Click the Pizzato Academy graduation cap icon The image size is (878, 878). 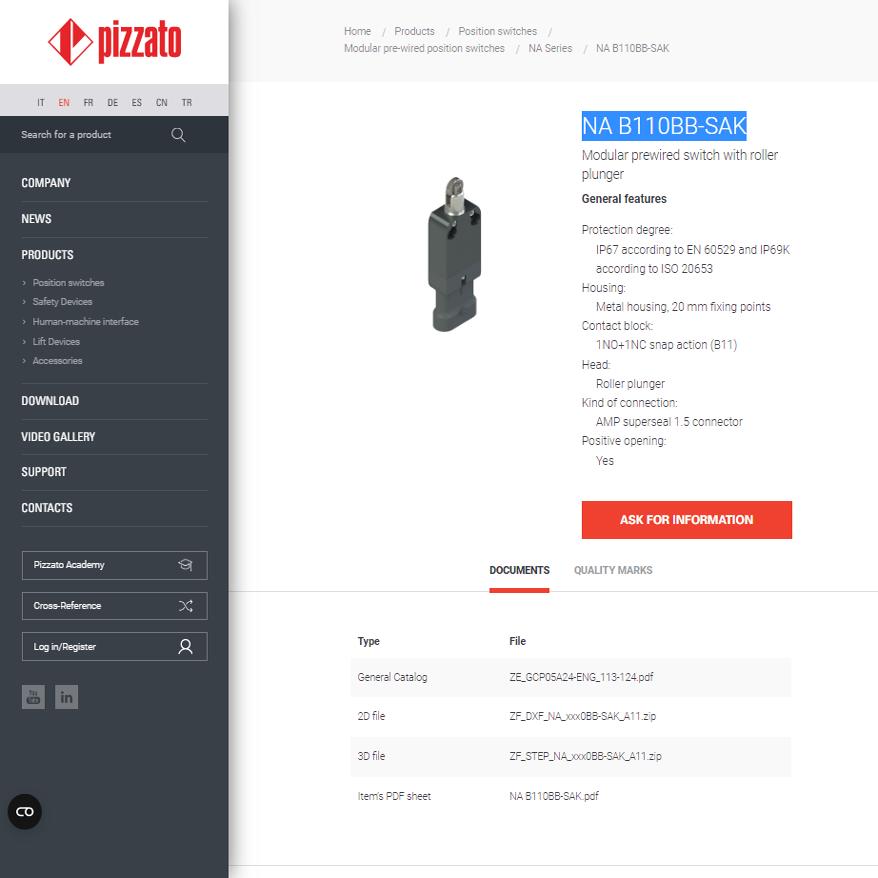coord(185,565)
